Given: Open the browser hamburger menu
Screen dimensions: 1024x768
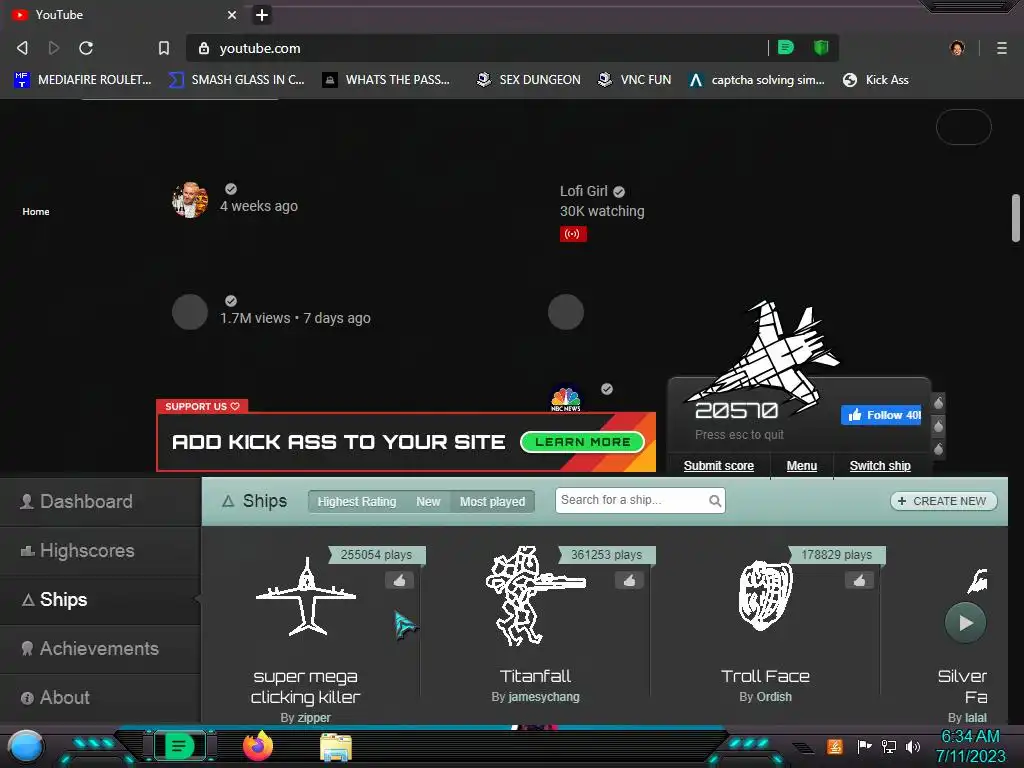Looking at the screenshot, I should click(1002, 48).
